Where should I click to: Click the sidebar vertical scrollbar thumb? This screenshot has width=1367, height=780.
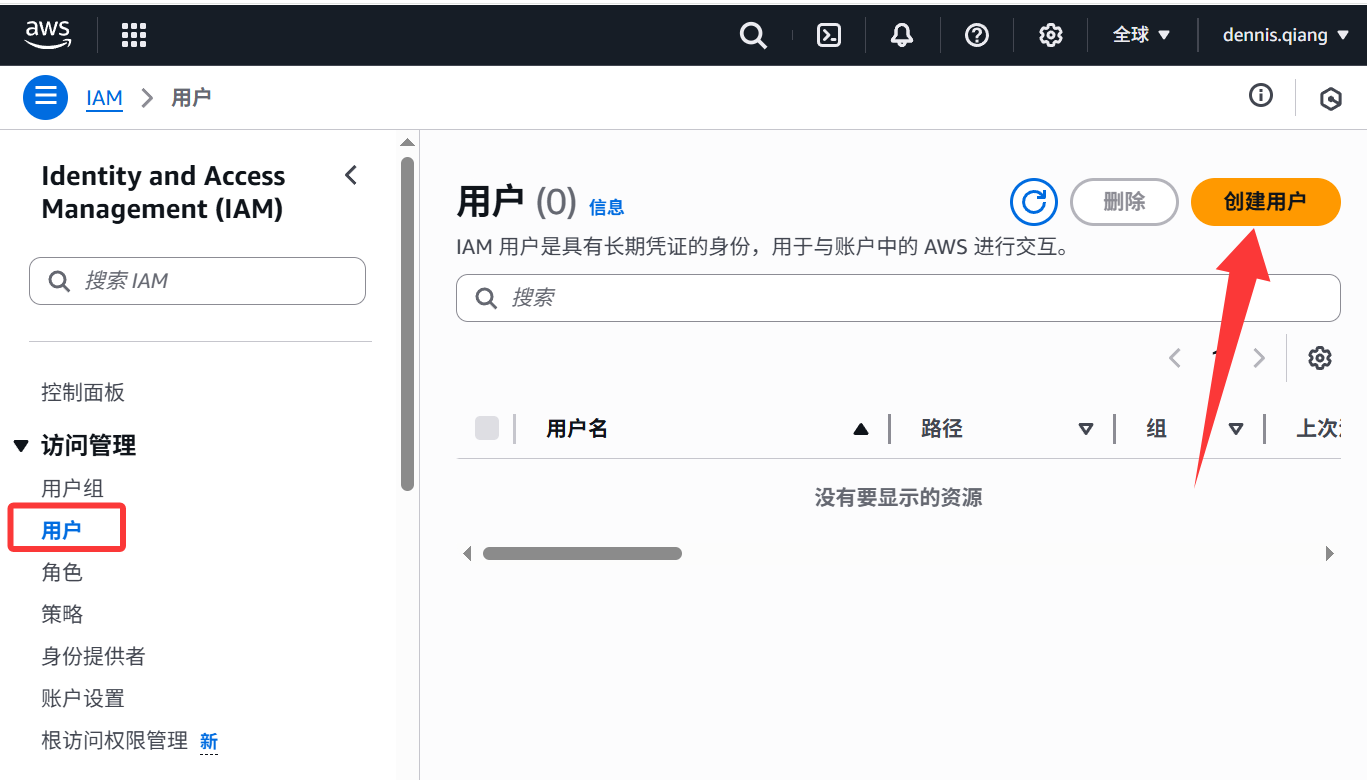point(407,323)
